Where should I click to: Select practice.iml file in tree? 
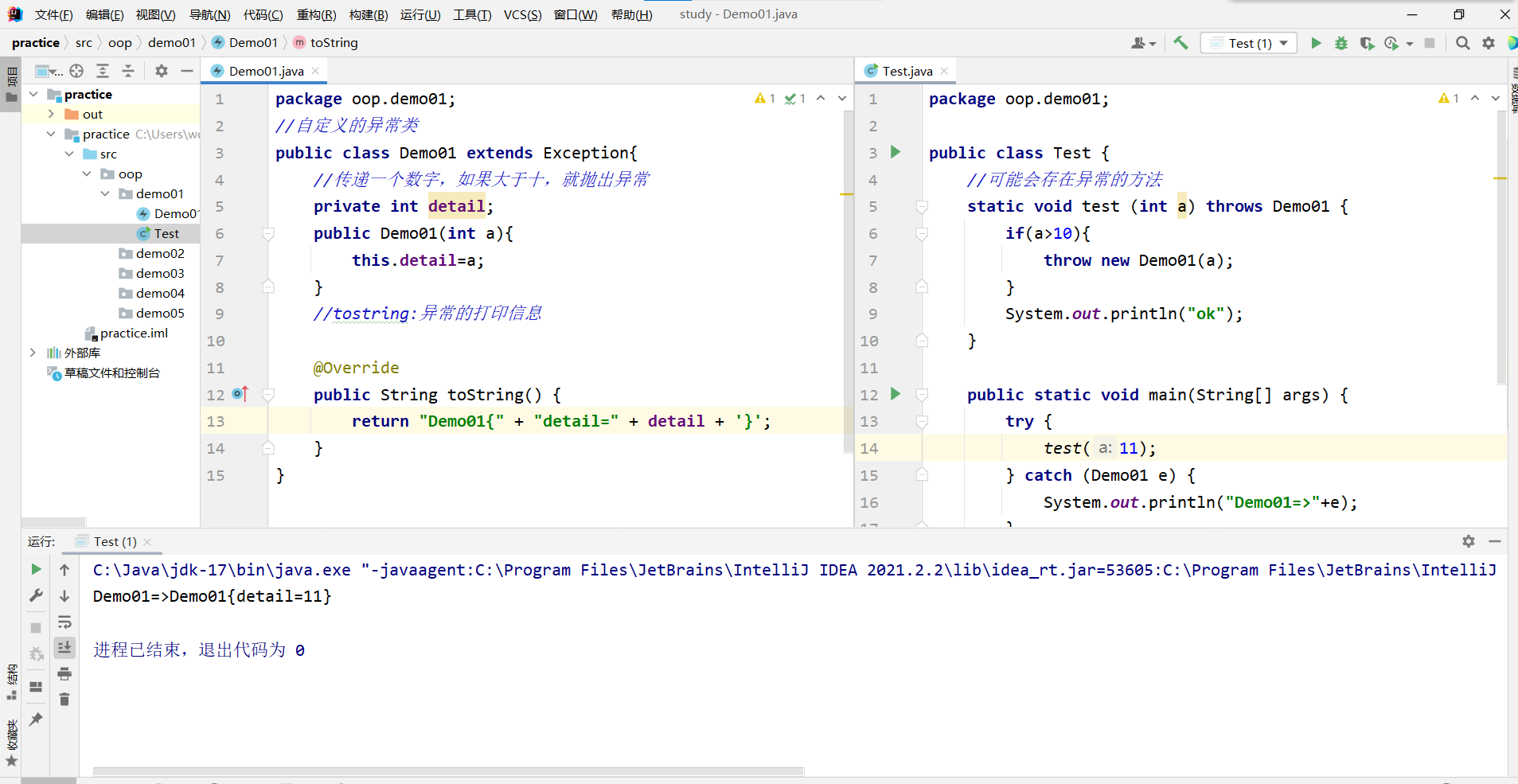tap(134, 333)
